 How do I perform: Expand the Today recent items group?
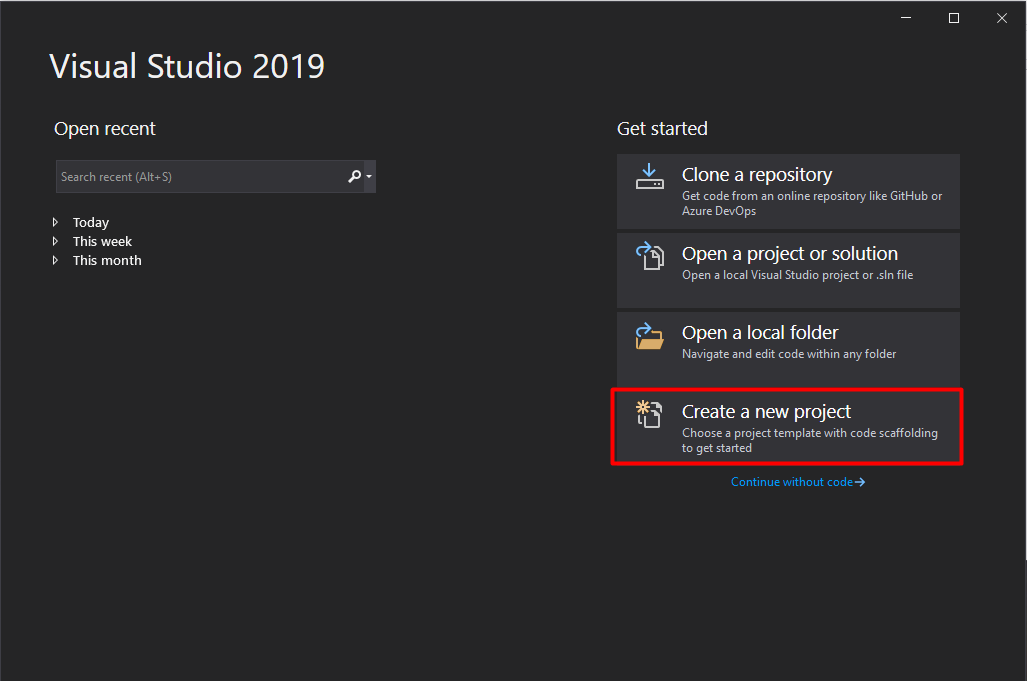point(56,222)
